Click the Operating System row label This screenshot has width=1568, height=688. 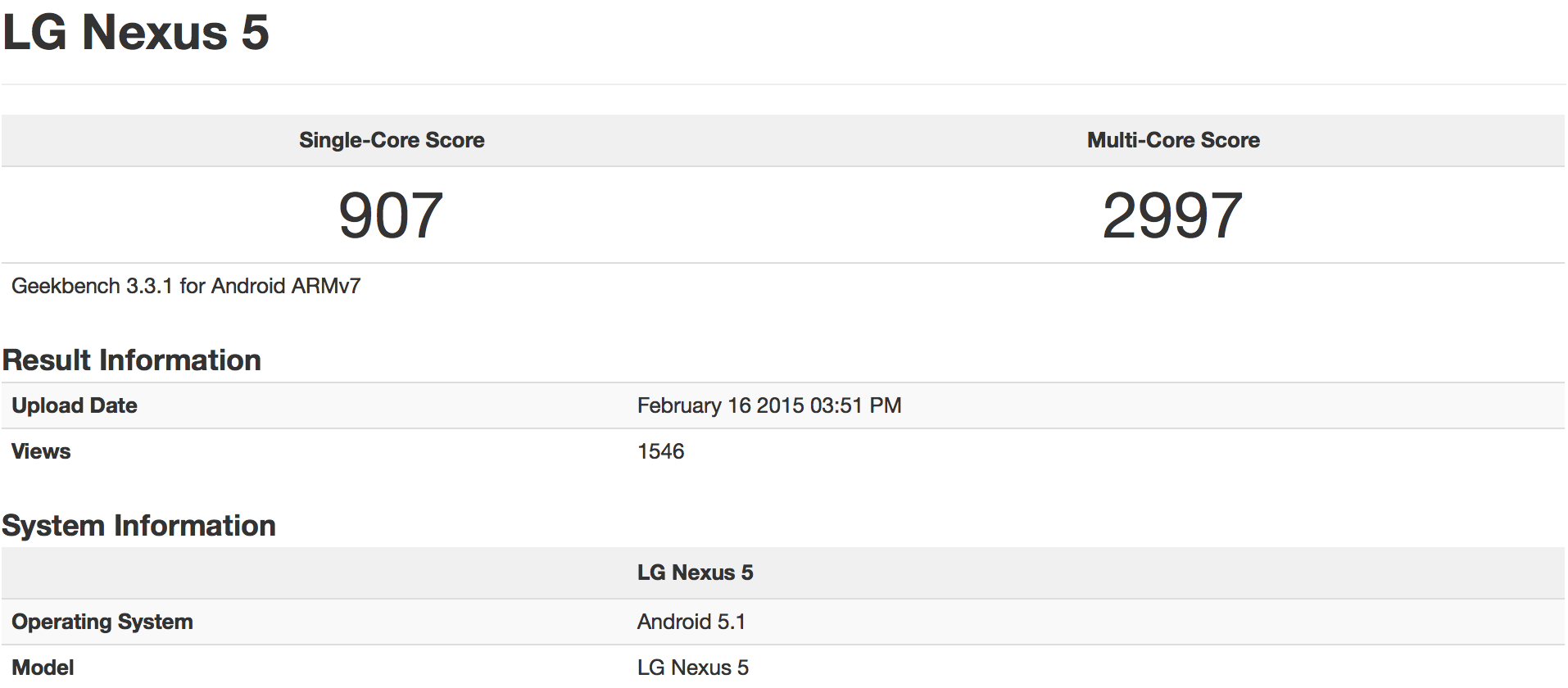pyautogui.click(x=102, y=622)
